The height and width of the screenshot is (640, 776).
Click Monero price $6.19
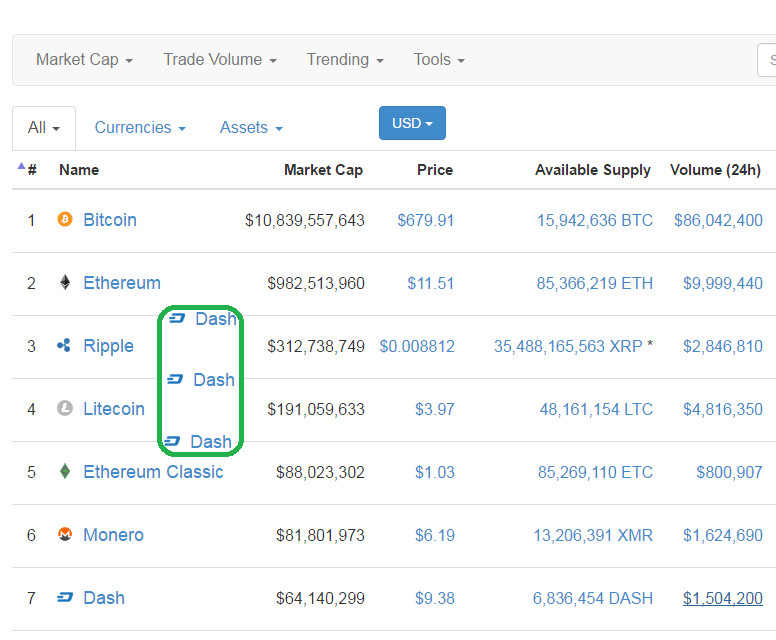coord(435,535)
